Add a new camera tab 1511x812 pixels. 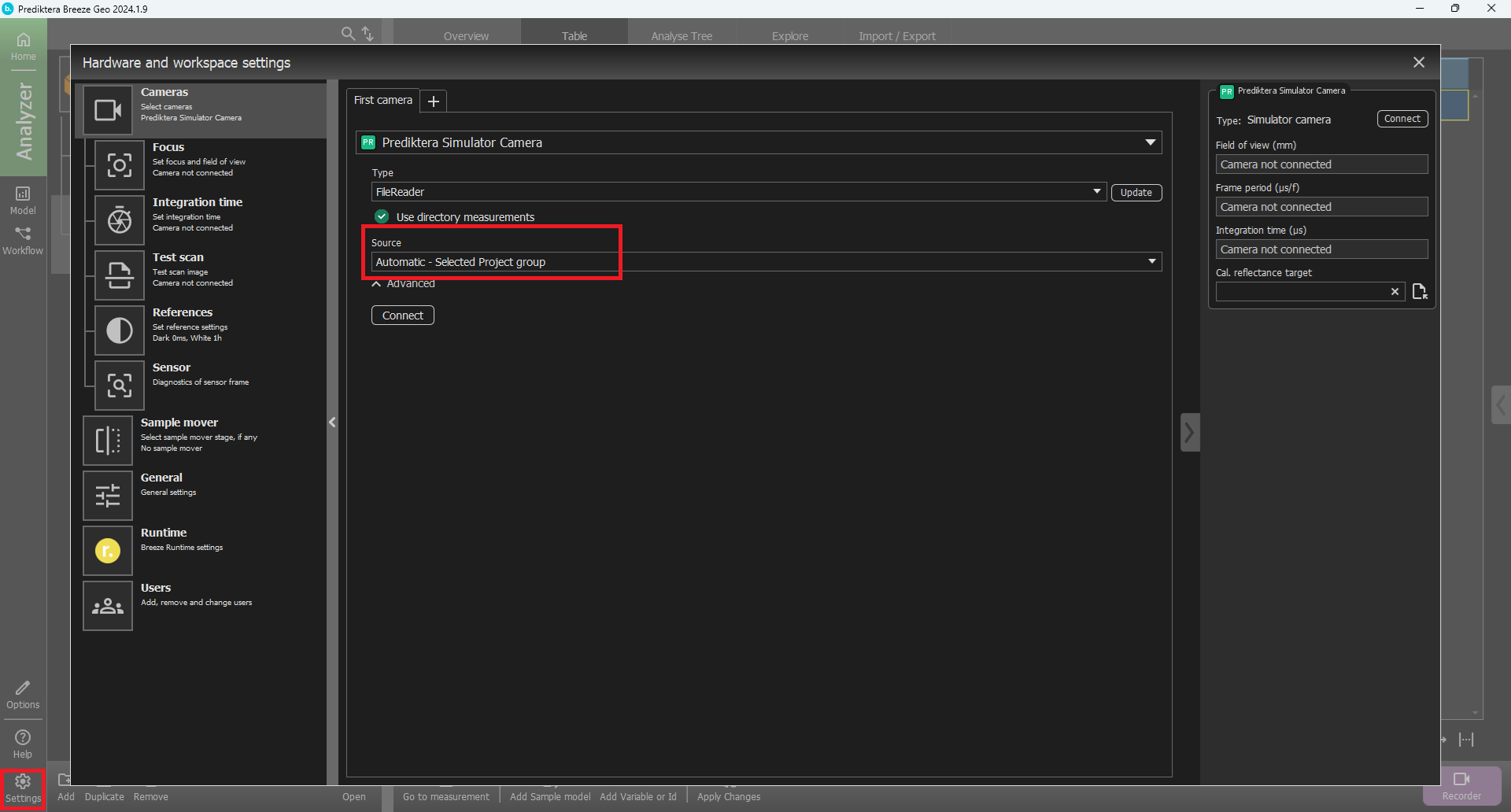coord(434,101)
